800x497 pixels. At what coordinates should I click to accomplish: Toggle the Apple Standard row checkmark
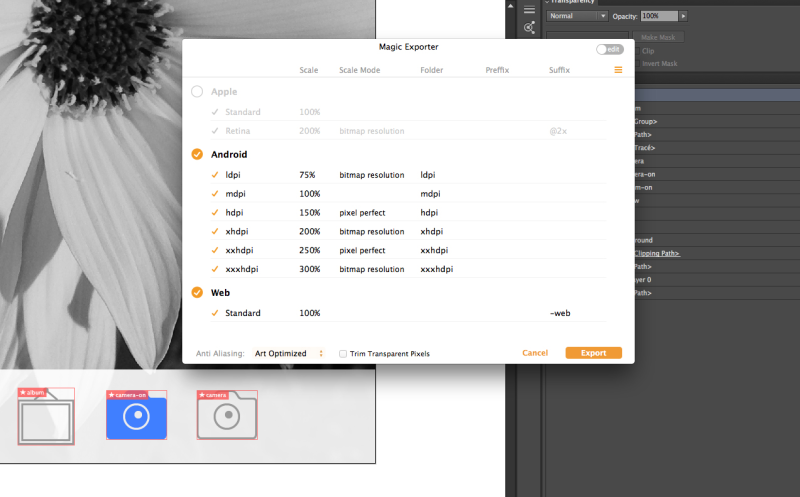(215, 112)
